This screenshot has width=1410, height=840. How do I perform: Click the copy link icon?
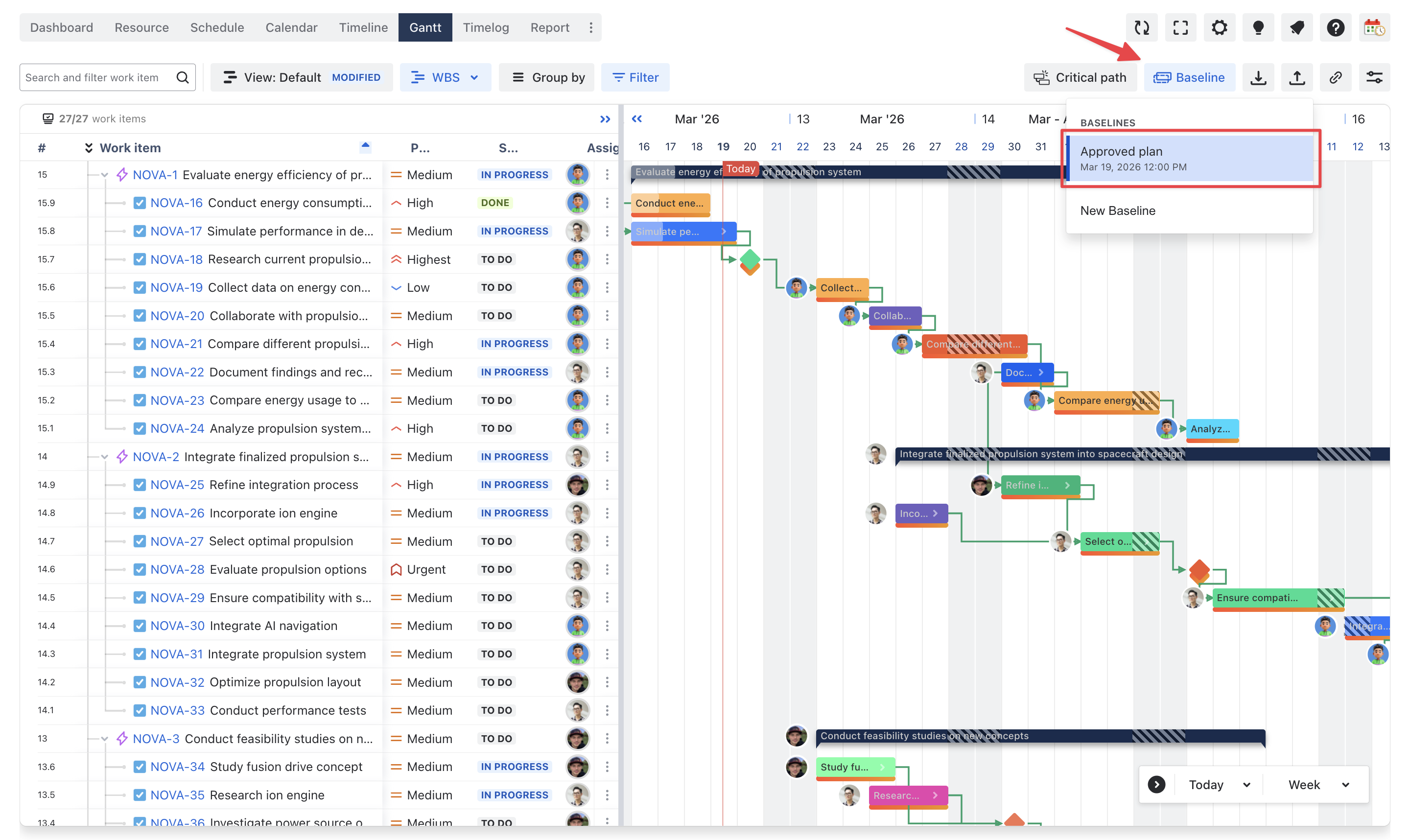[1335, 77]
